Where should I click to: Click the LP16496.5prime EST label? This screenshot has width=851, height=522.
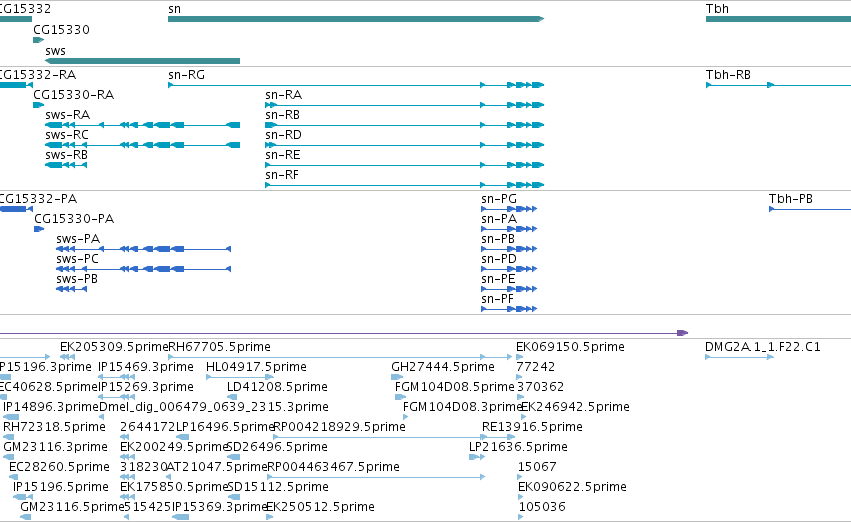225,427
